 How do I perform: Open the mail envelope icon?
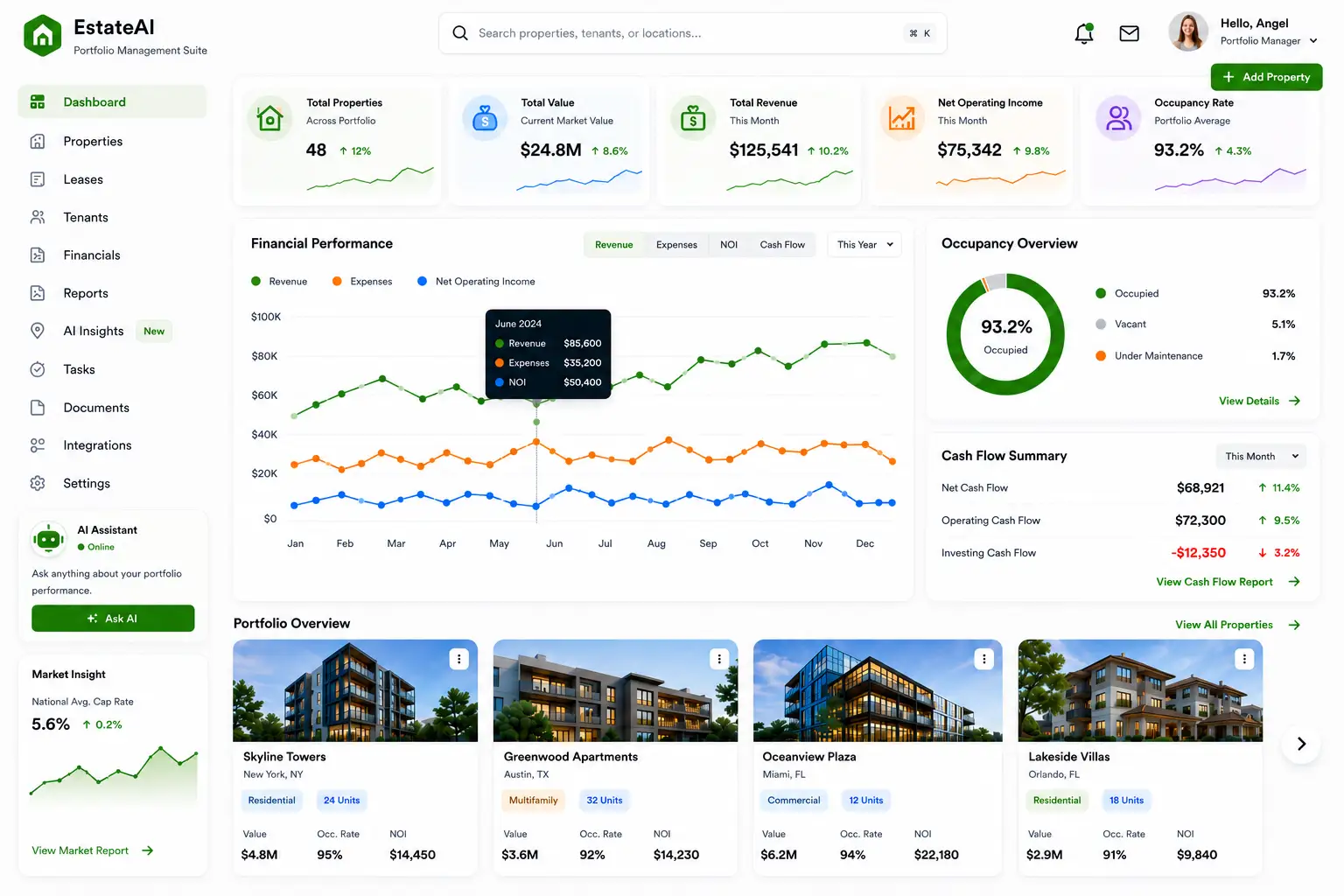(1130, 33)
